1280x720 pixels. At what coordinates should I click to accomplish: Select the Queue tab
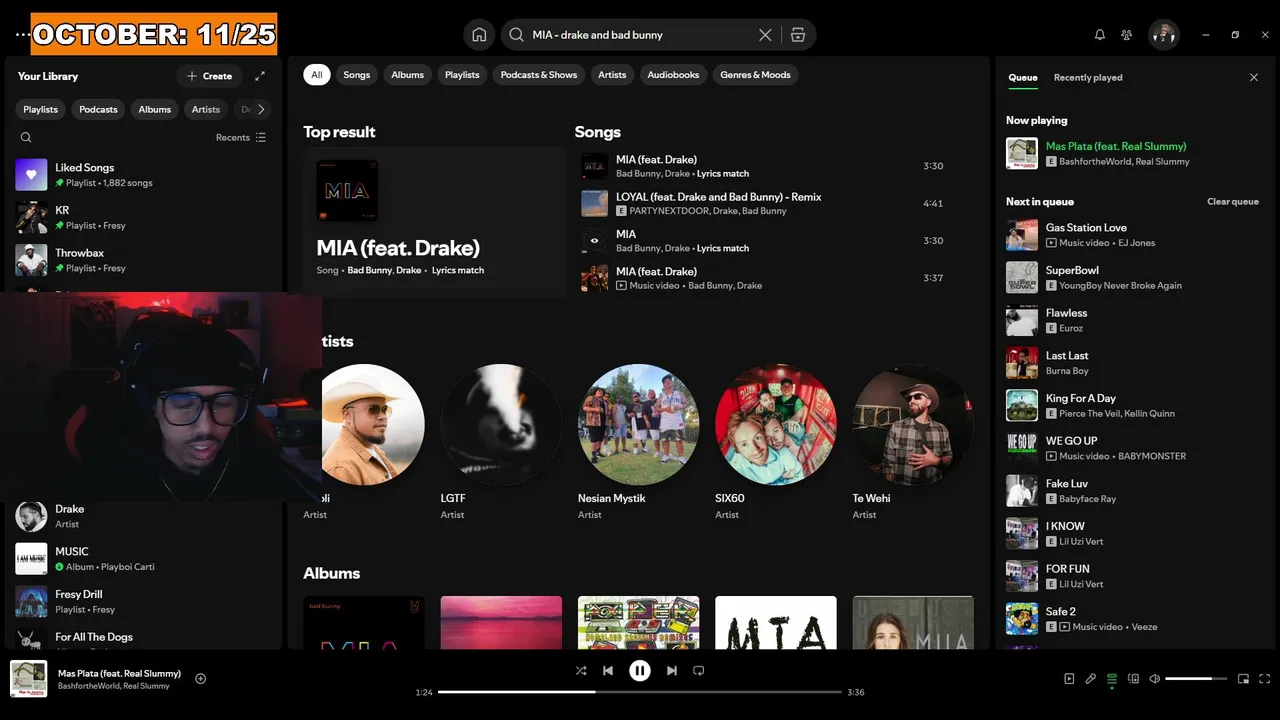pos(1022,78)
